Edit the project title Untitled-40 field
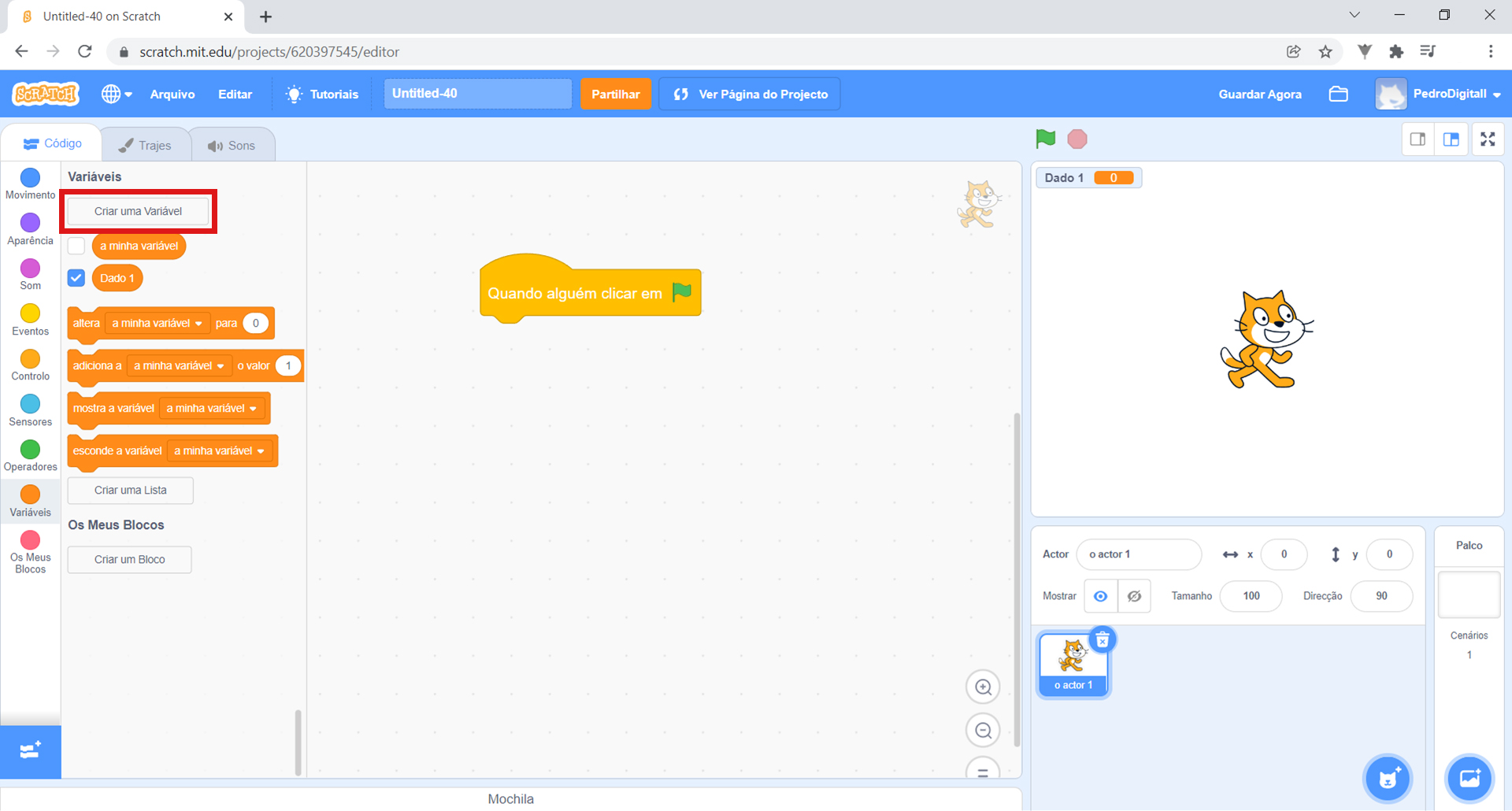The width and height of the screenshot is (1512, 811). [477, 94]
